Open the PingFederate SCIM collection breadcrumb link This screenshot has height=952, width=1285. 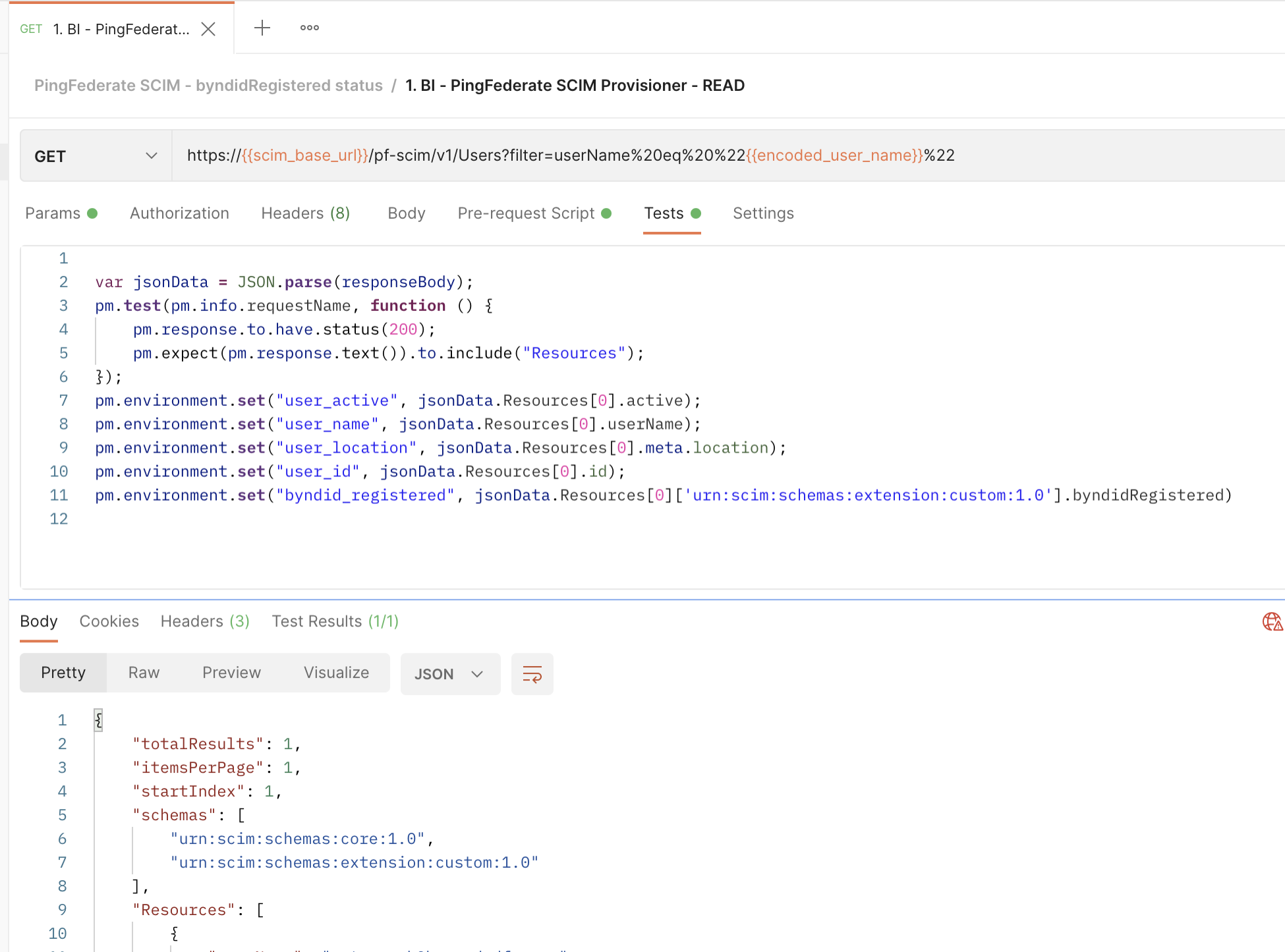208,86
